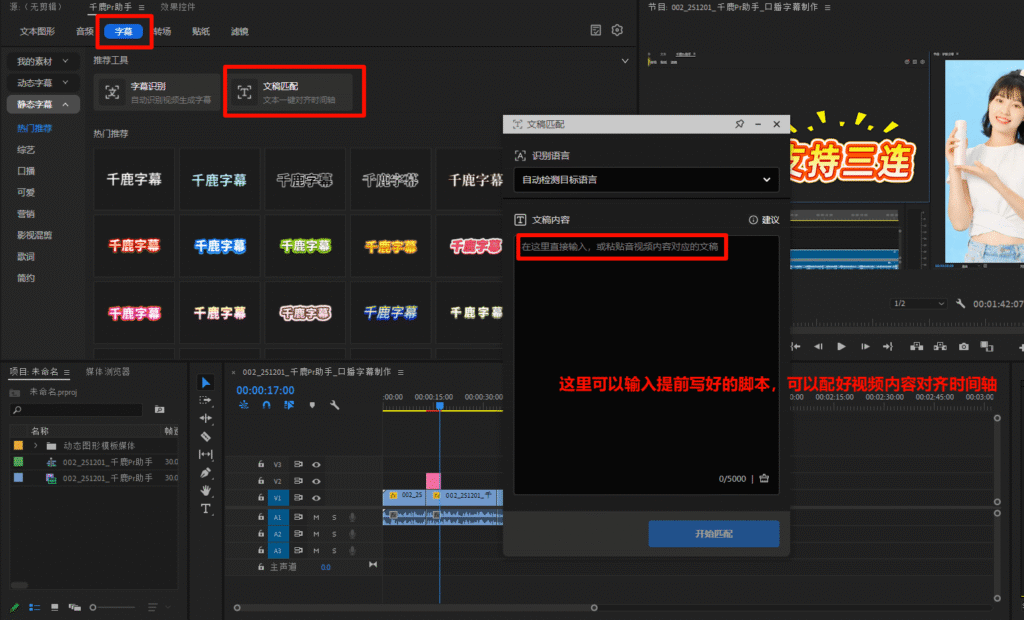The image size is (1024, 620).
Task: Switch project panel to list view
Action: pyautogui.click(x=34, y=607)
